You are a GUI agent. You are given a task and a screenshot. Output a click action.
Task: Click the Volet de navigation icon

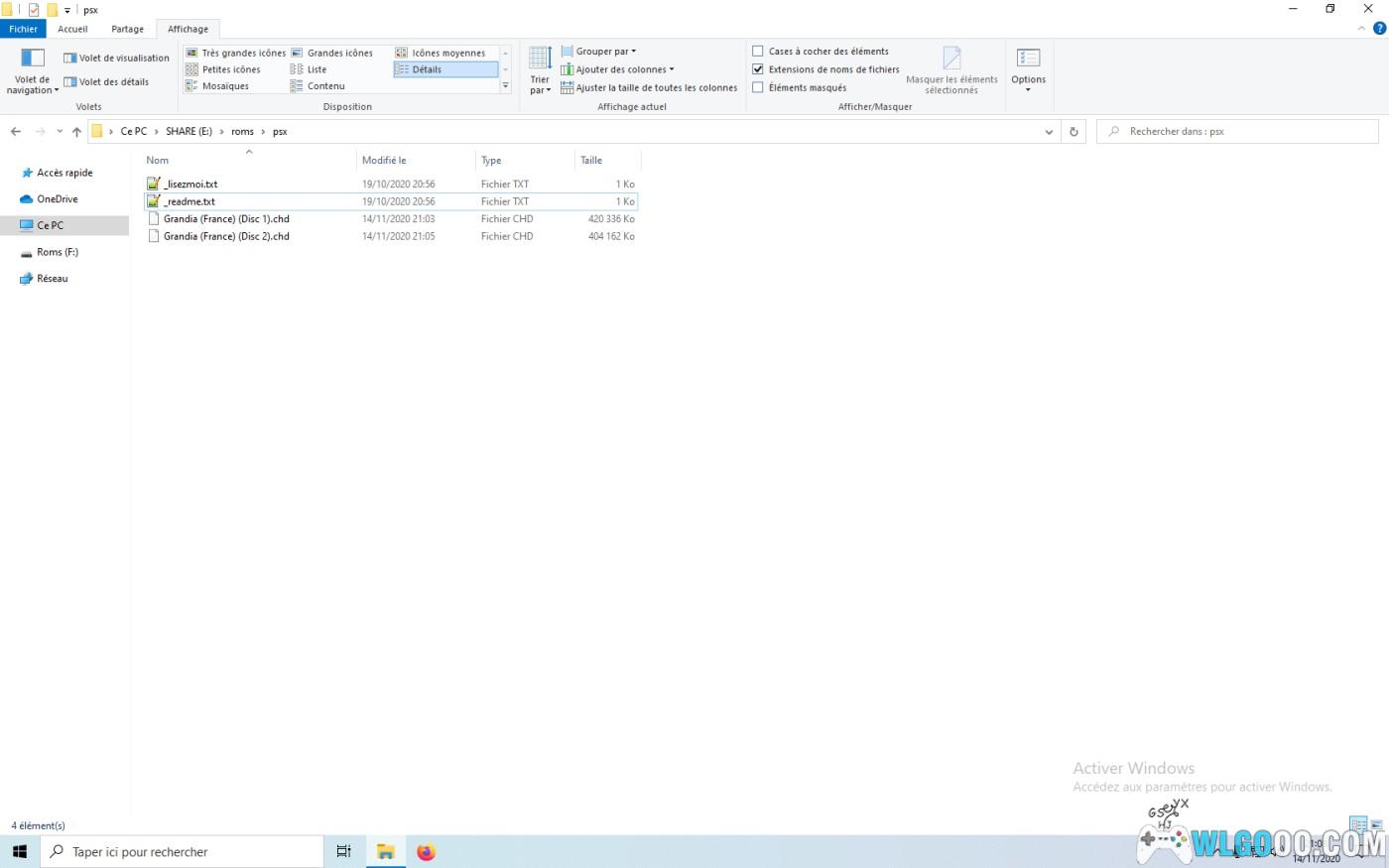click(33, 59)
